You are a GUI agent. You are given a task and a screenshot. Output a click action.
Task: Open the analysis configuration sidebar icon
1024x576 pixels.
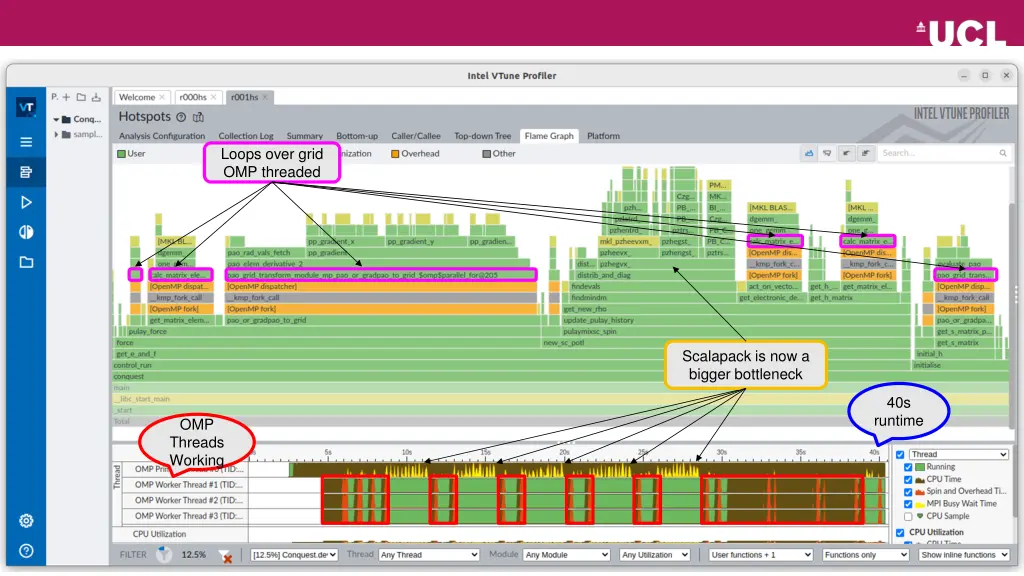pos(26,172)
